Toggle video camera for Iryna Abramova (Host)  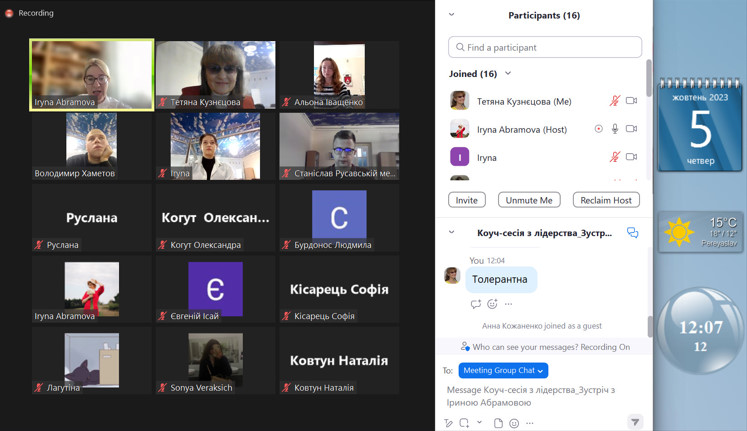[x=631, y=129]
